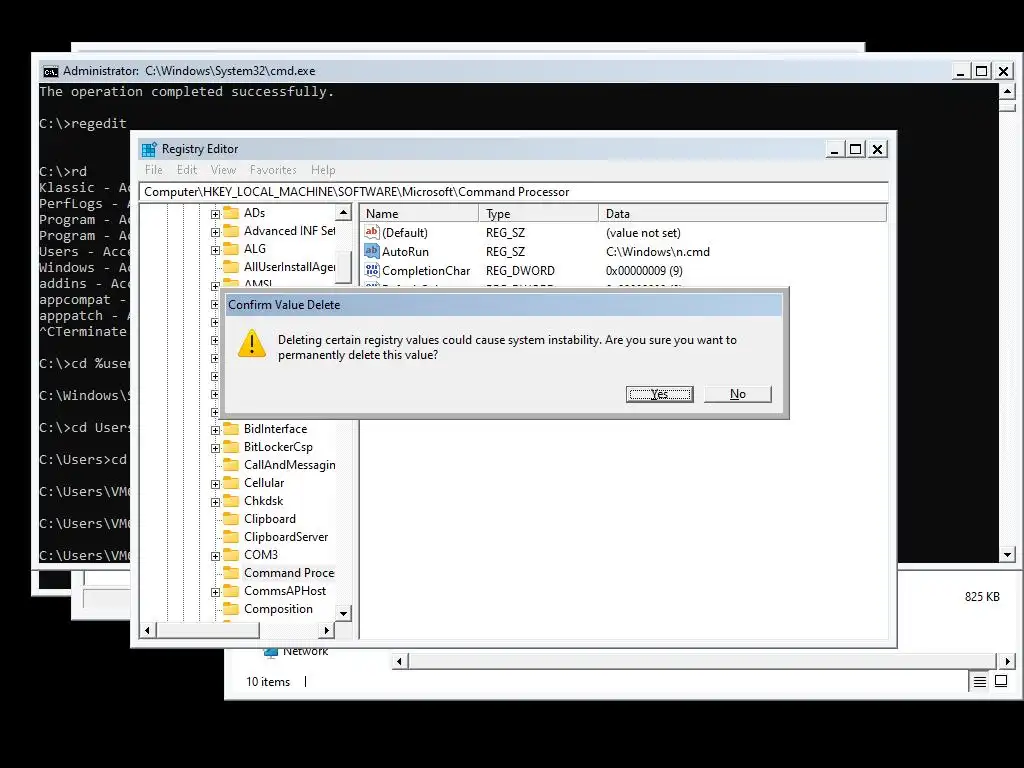Click the cmd window scroll down arrow
Screen dimensions: 1024x768
tap(1007, 554)
